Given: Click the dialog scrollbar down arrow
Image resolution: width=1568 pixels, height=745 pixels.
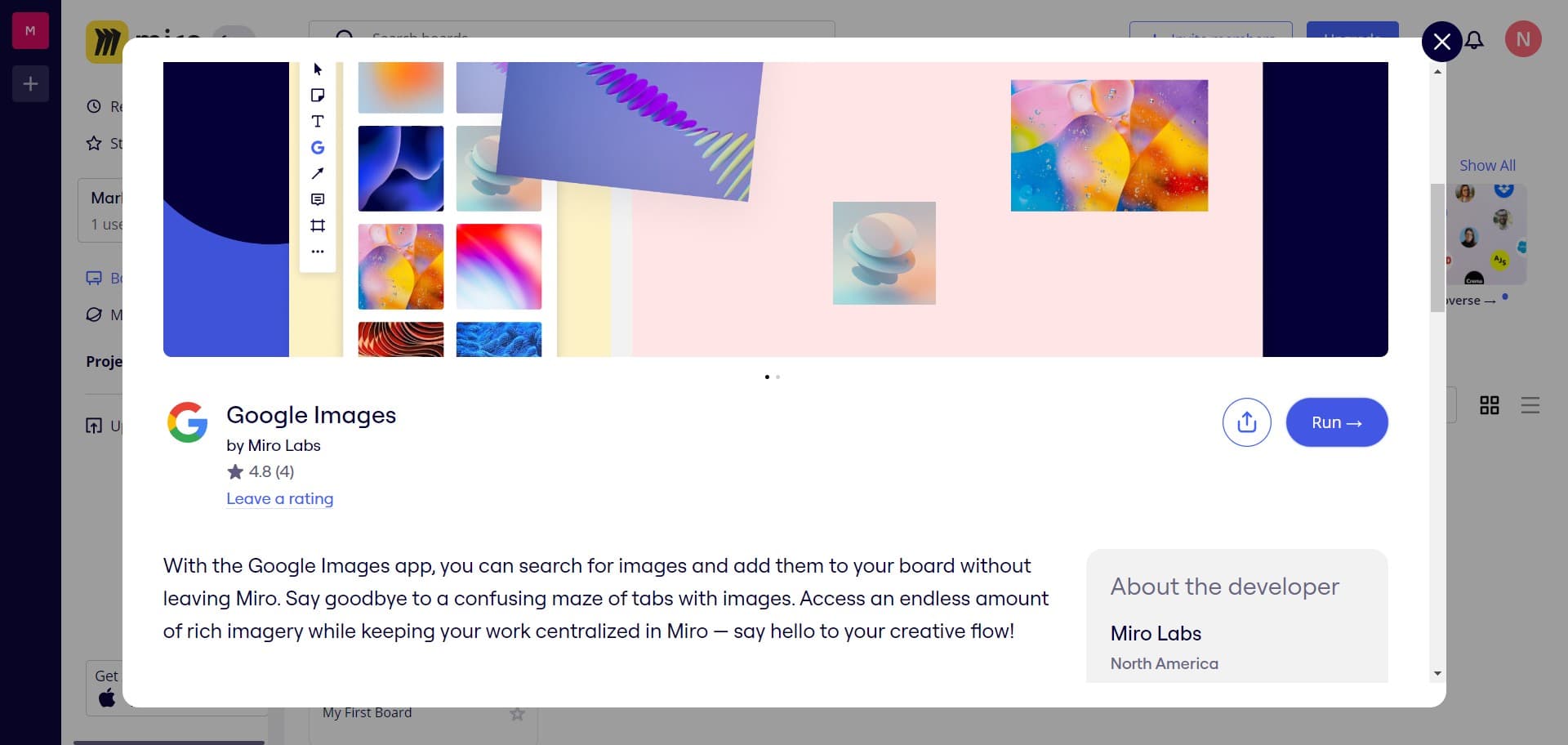Looking at the screenshot, I should (x=1437, y=673).
